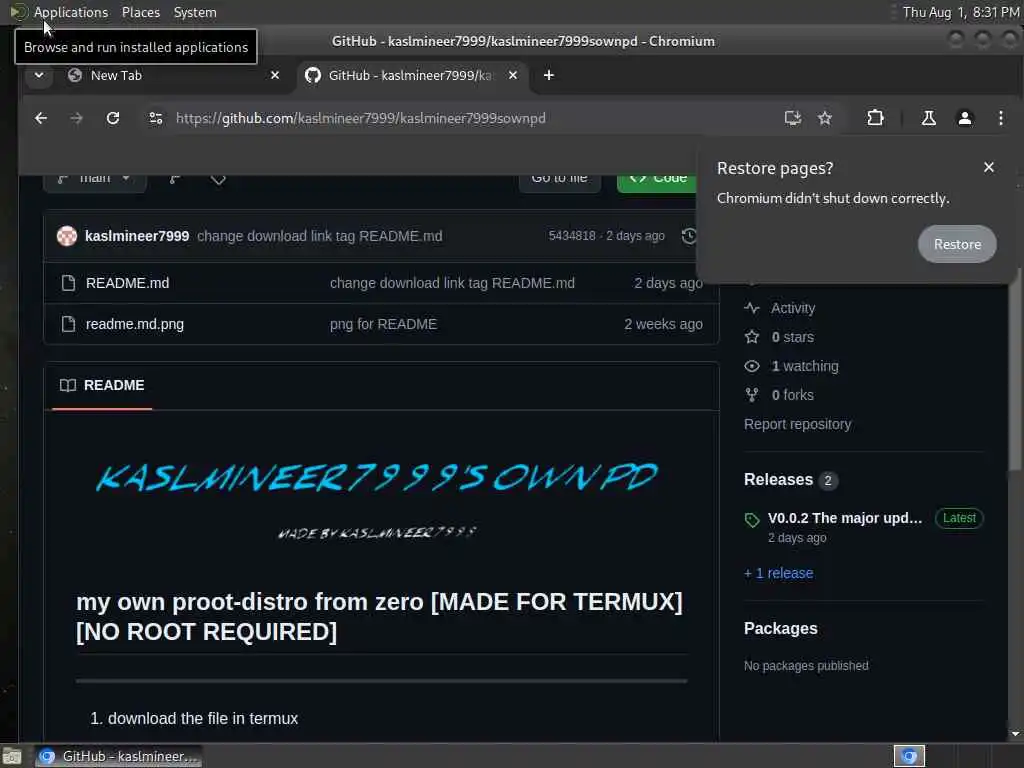Click the Latest release badge
1024x768 pixels.
[x=959, y=518]
